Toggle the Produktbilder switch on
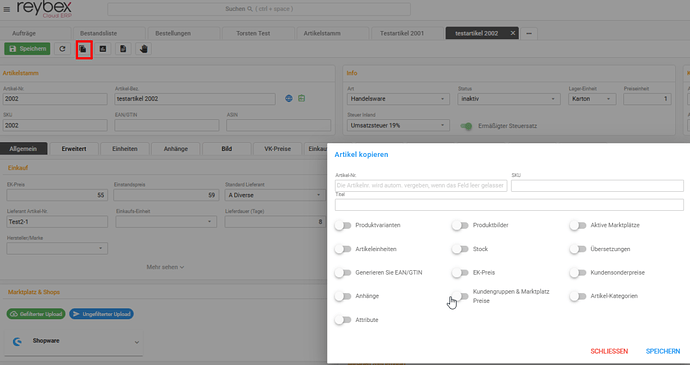Viewport: 690px width, 365px height. [460, 225]
